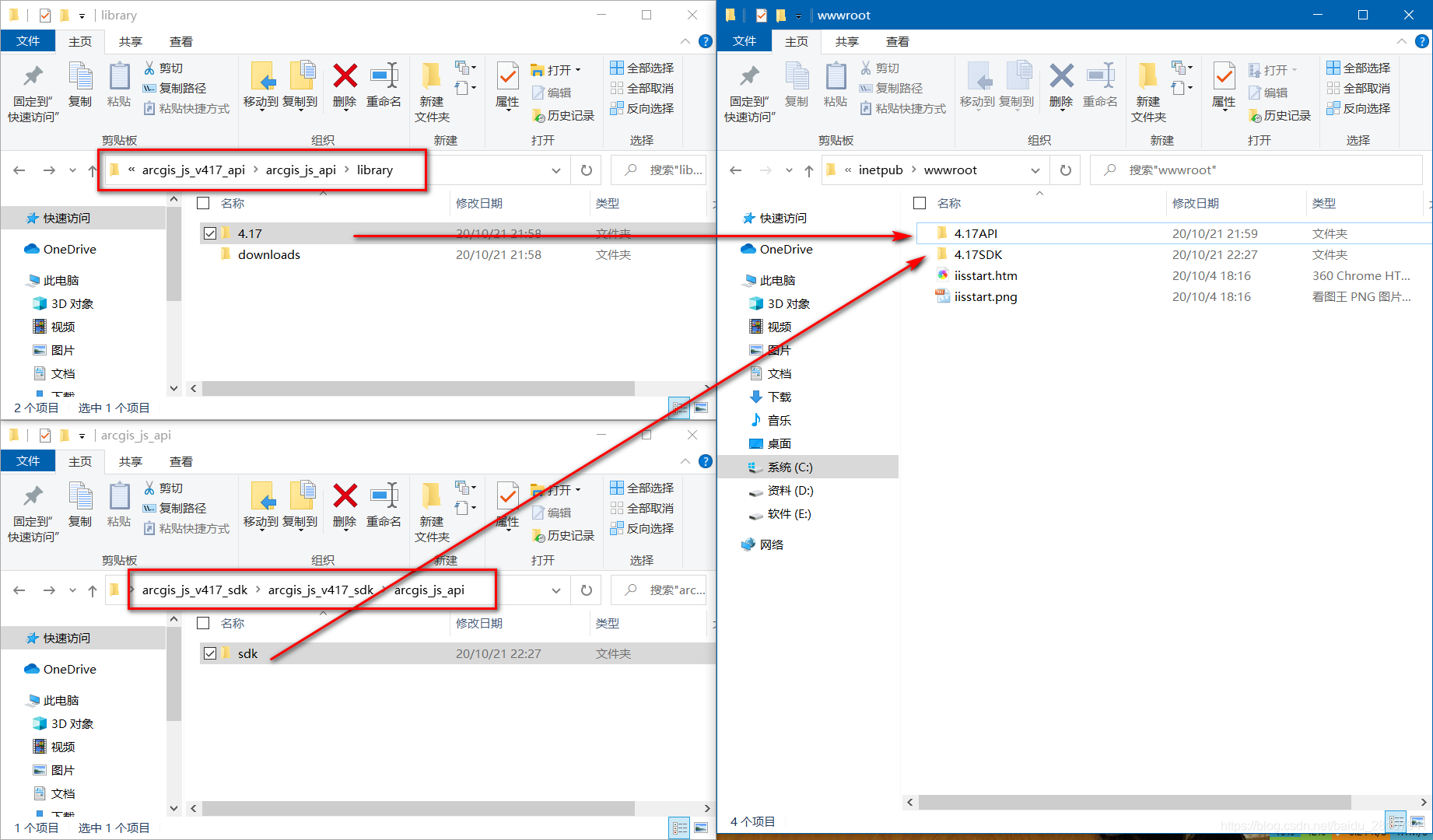Open recent locations dropdown in library window
This screenshot has height=840, width=1433.
(x=72, y=170)
